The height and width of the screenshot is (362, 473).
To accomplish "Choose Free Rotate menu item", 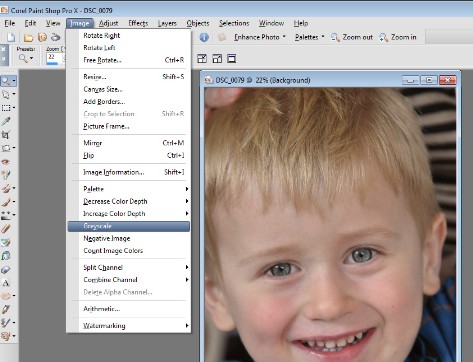I will (129, 60).
